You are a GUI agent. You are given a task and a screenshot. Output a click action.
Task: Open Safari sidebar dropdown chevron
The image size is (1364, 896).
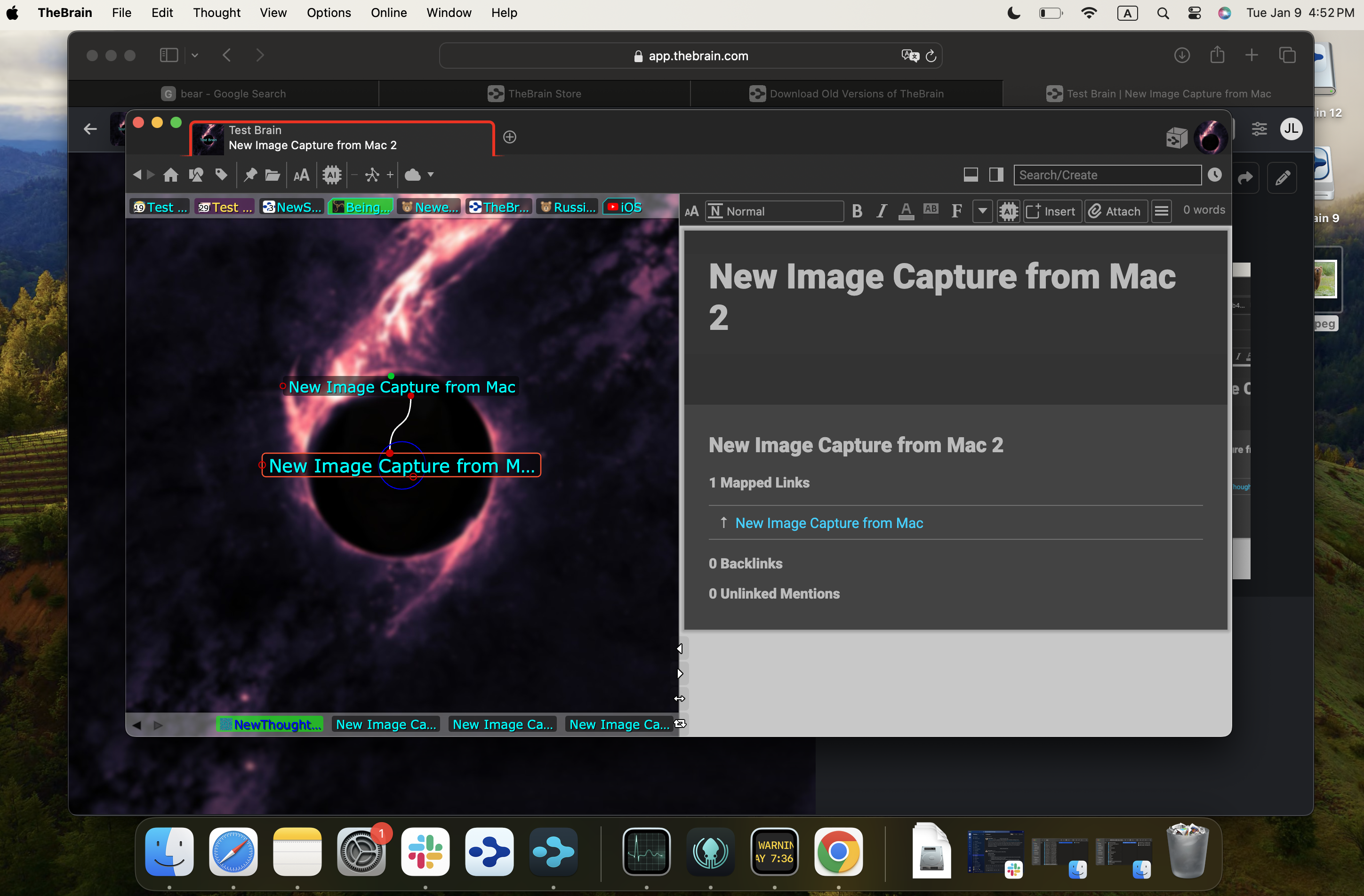click(x=194, y=55)
